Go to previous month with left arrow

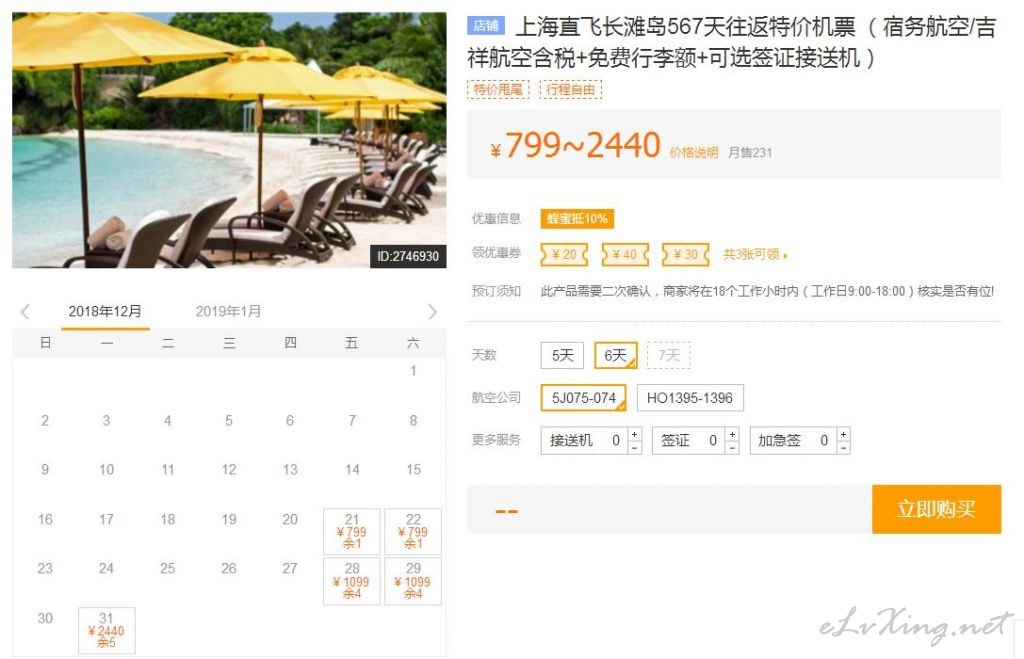pyautogui.click(x=25, y=312)
